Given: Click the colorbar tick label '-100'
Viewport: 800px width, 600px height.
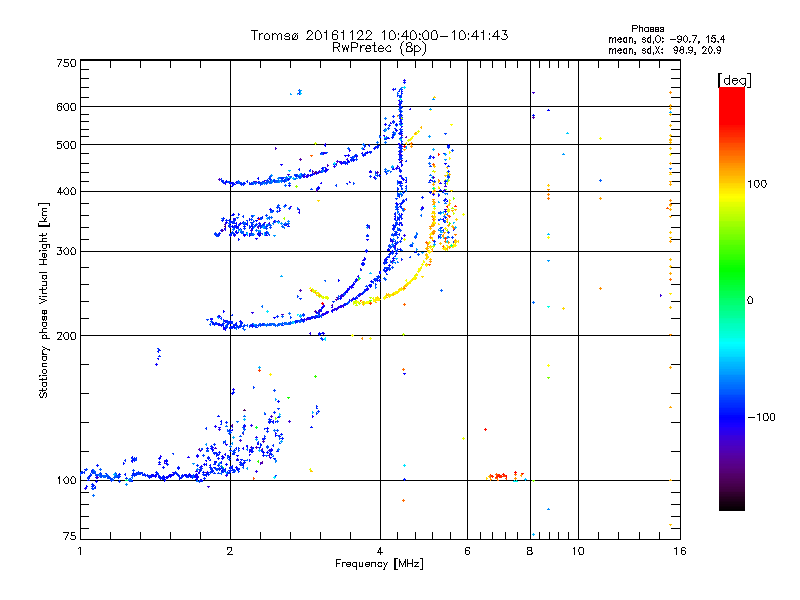Looking at the screenshot, I should coord(761,417).
